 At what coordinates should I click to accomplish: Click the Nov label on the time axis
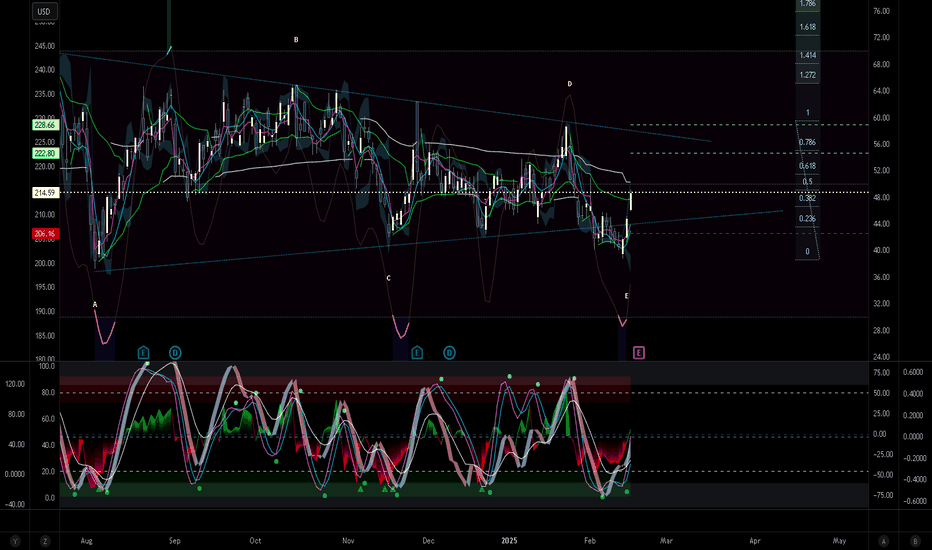348,540
